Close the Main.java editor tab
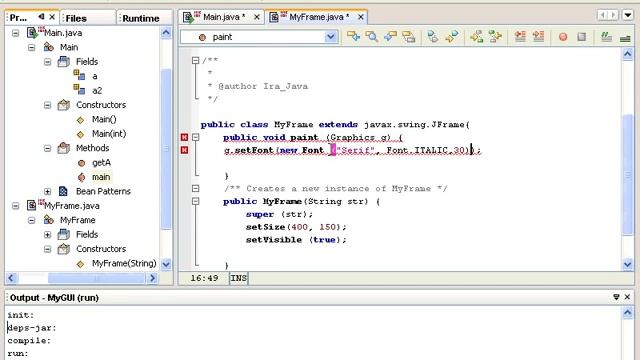This screenshot has height=360, width=640. pyautogui.click(x=257, y=17)
